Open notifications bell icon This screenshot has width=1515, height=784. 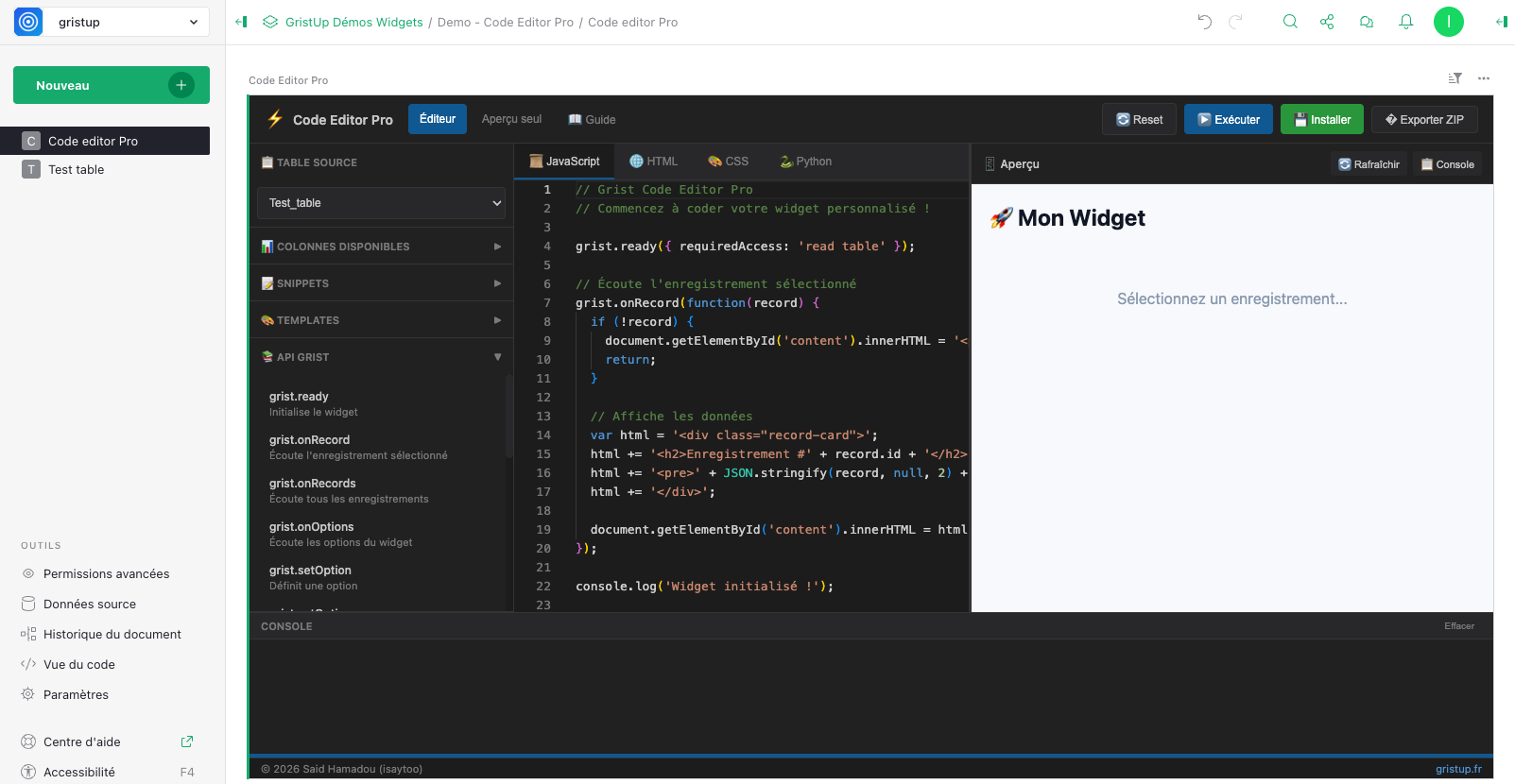1405,22
